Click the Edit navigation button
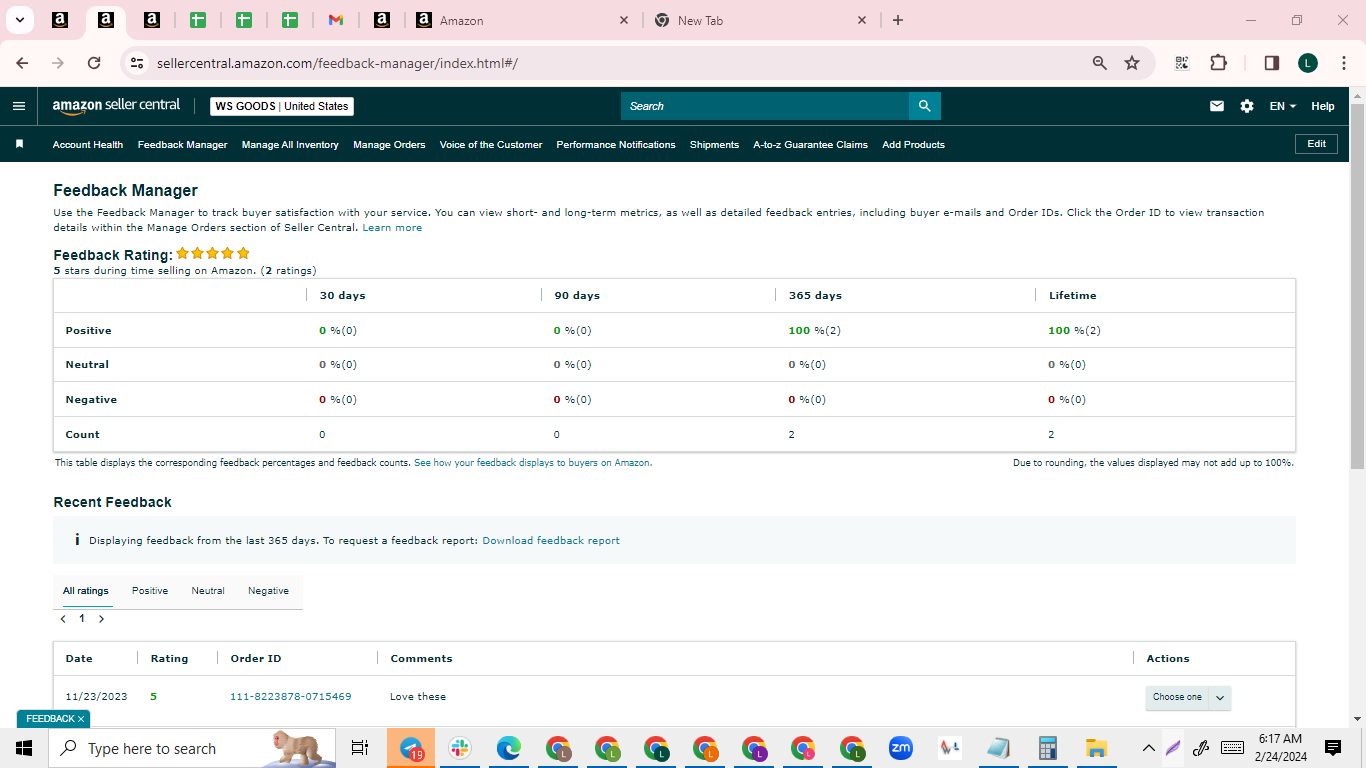The width and height of the screenshot is (1366, 768). [1316, 144]
